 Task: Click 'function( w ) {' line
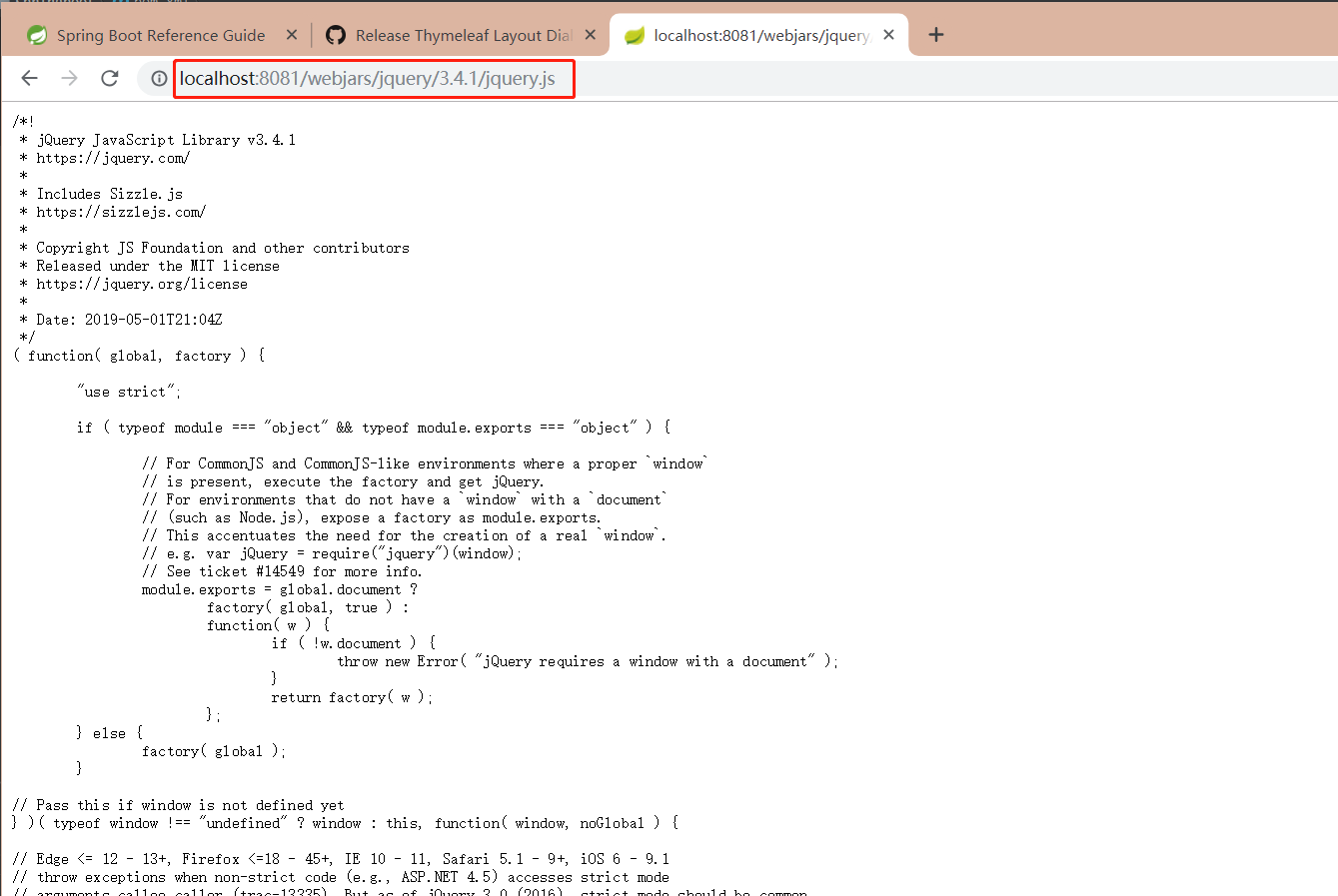[268, 625]
